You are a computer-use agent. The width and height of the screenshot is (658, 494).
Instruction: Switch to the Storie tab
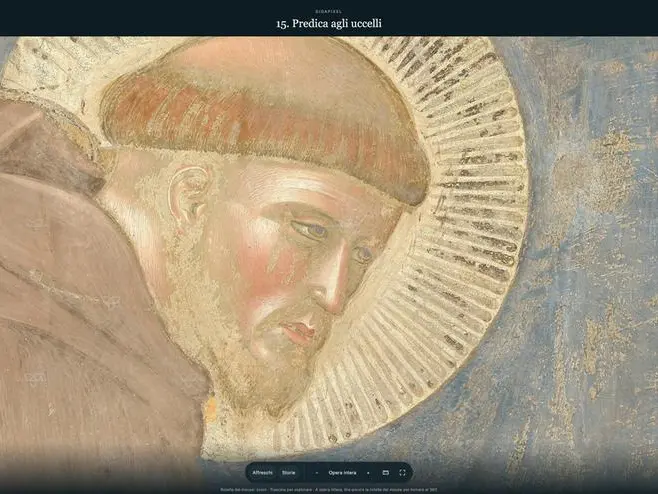click(288, 473)
